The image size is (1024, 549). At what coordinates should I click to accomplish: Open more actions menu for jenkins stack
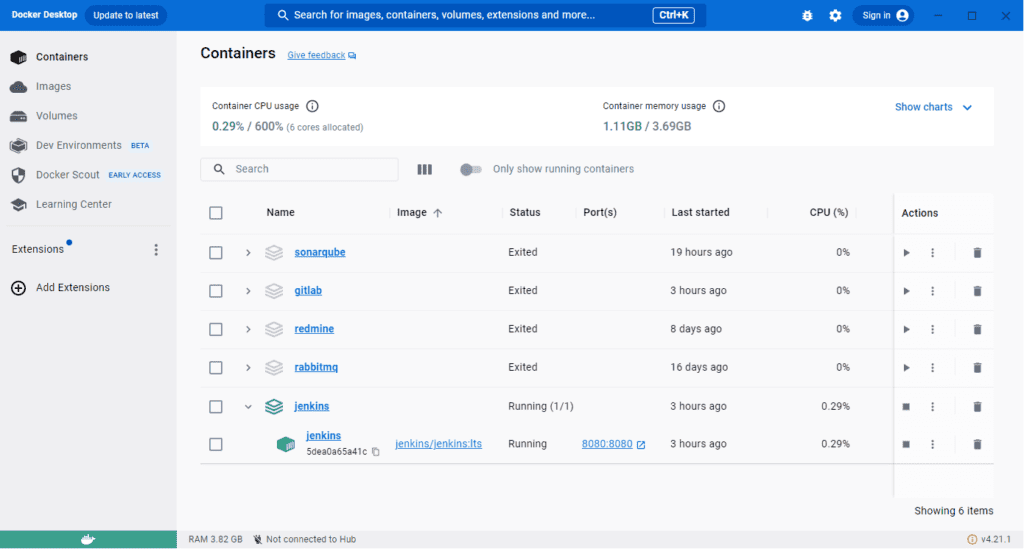[933, 407]
